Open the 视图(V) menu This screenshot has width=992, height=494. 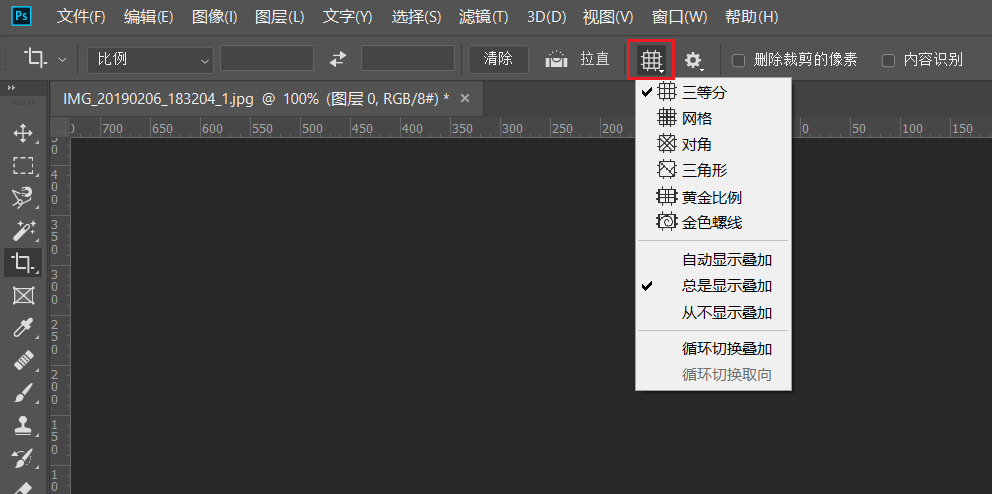pyautogui.click(x=607, y=17)
